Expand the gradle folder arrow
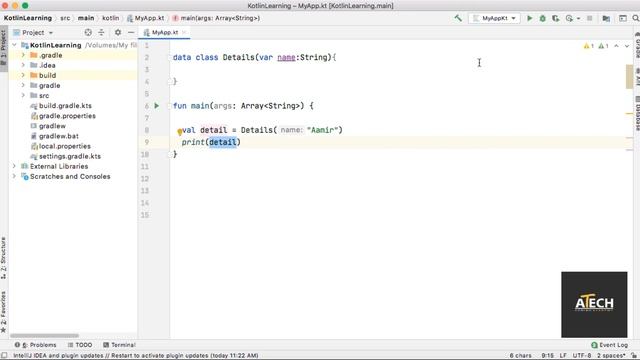 tap(23, 85)
